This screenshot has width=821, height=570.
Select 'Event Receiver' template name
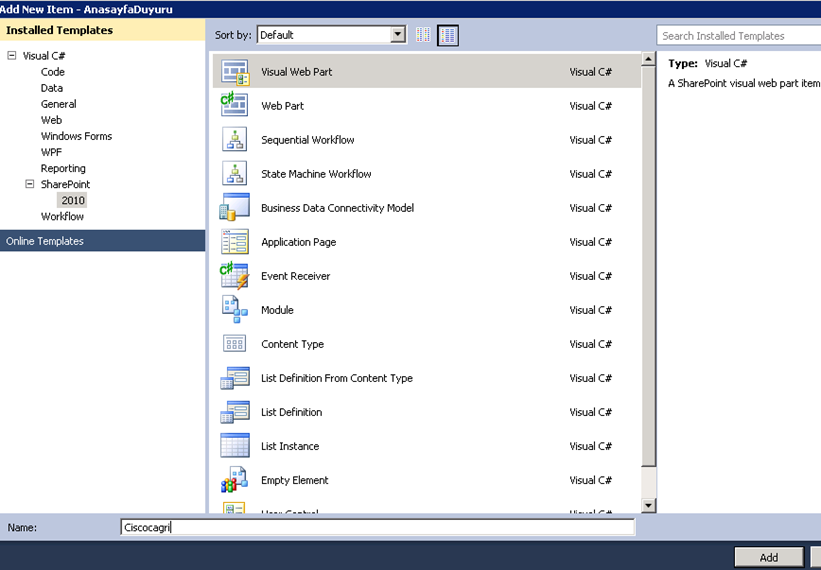296,276
